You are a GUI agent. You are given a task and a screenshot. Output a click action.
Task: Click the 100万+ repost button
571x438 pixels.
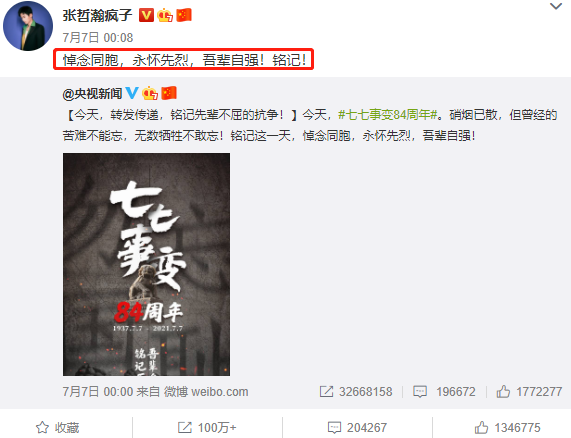(x=207, y=427)
